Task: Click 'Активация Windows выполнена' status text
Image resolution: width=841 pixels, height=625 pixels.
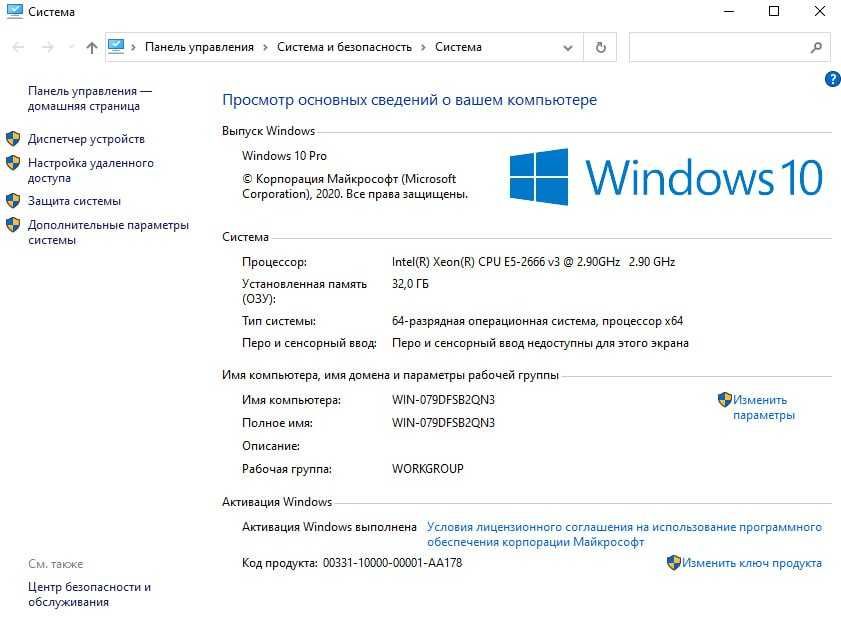Action: pyautogui.click(x=329, y=527)
